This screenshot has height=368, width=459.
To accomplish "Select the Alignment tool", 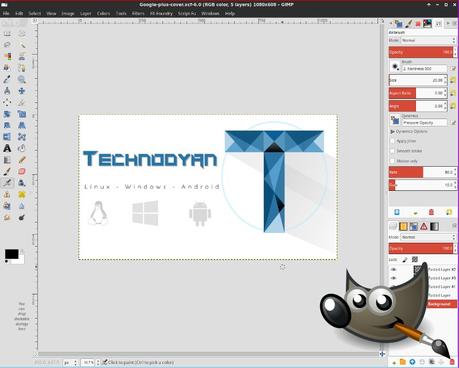I will point(7,102).
